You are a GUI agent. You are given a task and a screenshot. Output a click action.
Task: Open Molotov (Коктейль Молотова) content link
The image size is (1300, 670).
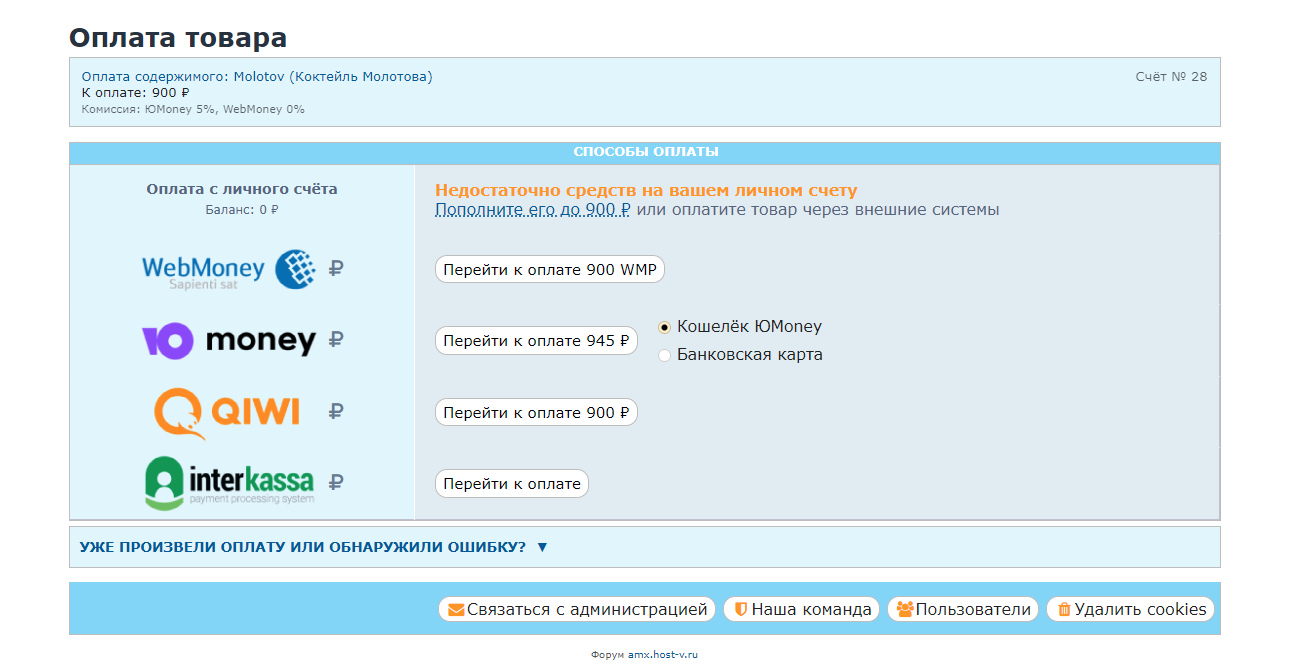[333, 77]
